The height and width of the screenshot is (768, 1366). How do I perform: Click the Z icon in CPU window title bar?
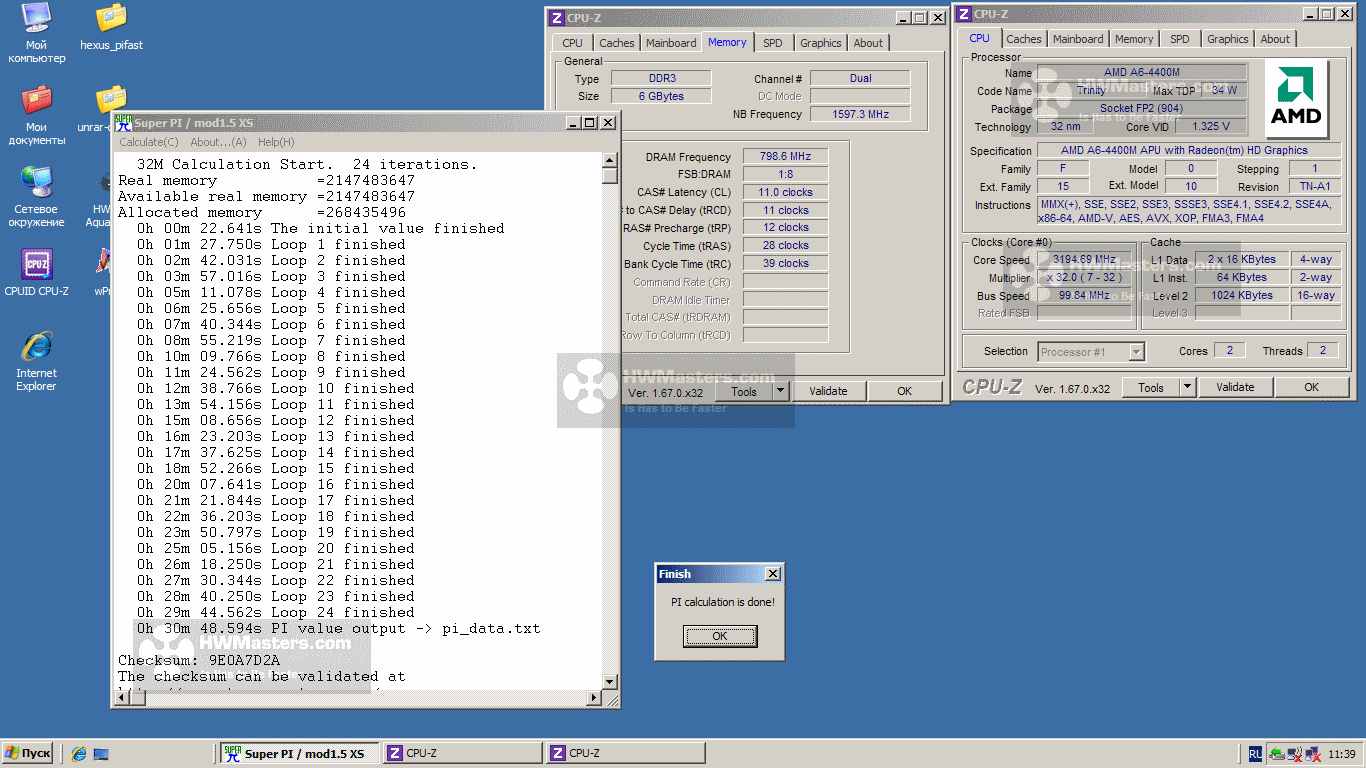[963, 14]
